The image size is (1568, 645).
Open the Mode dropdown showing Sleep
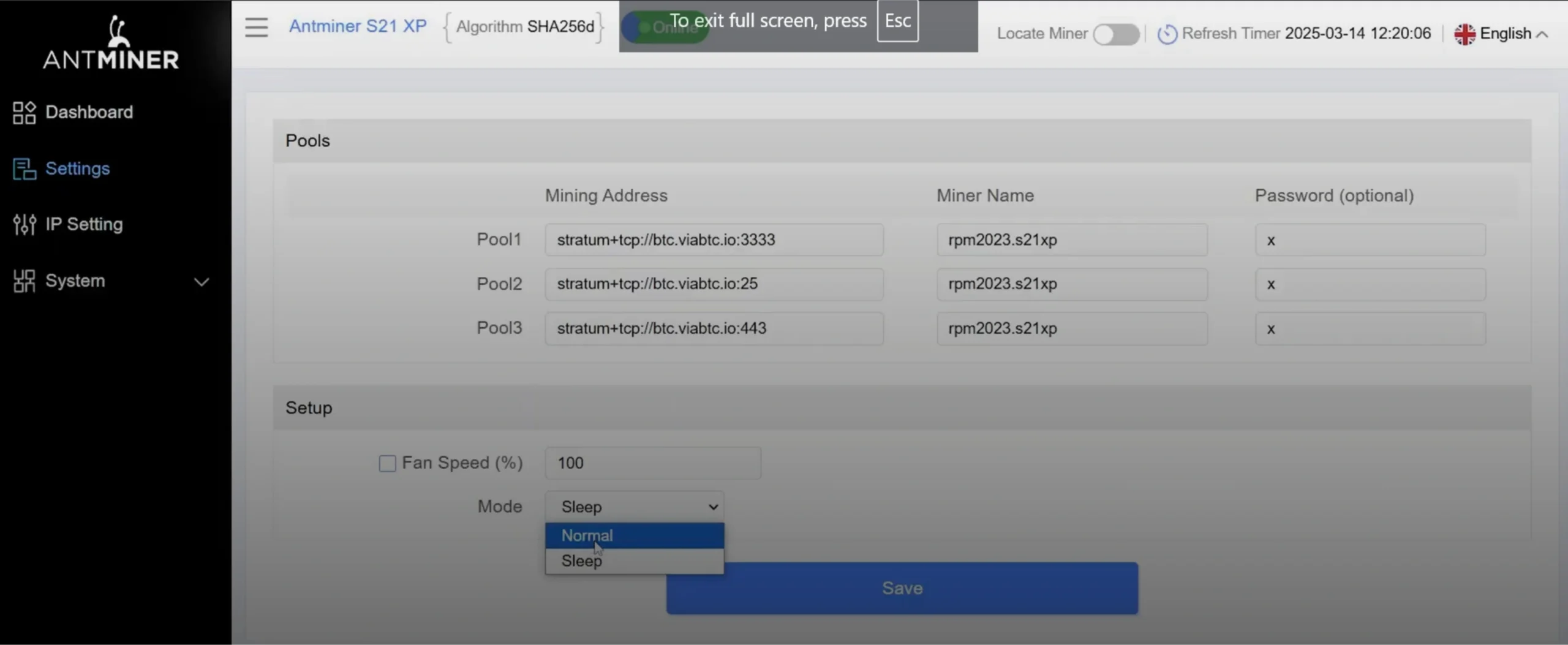click(635, 507)
